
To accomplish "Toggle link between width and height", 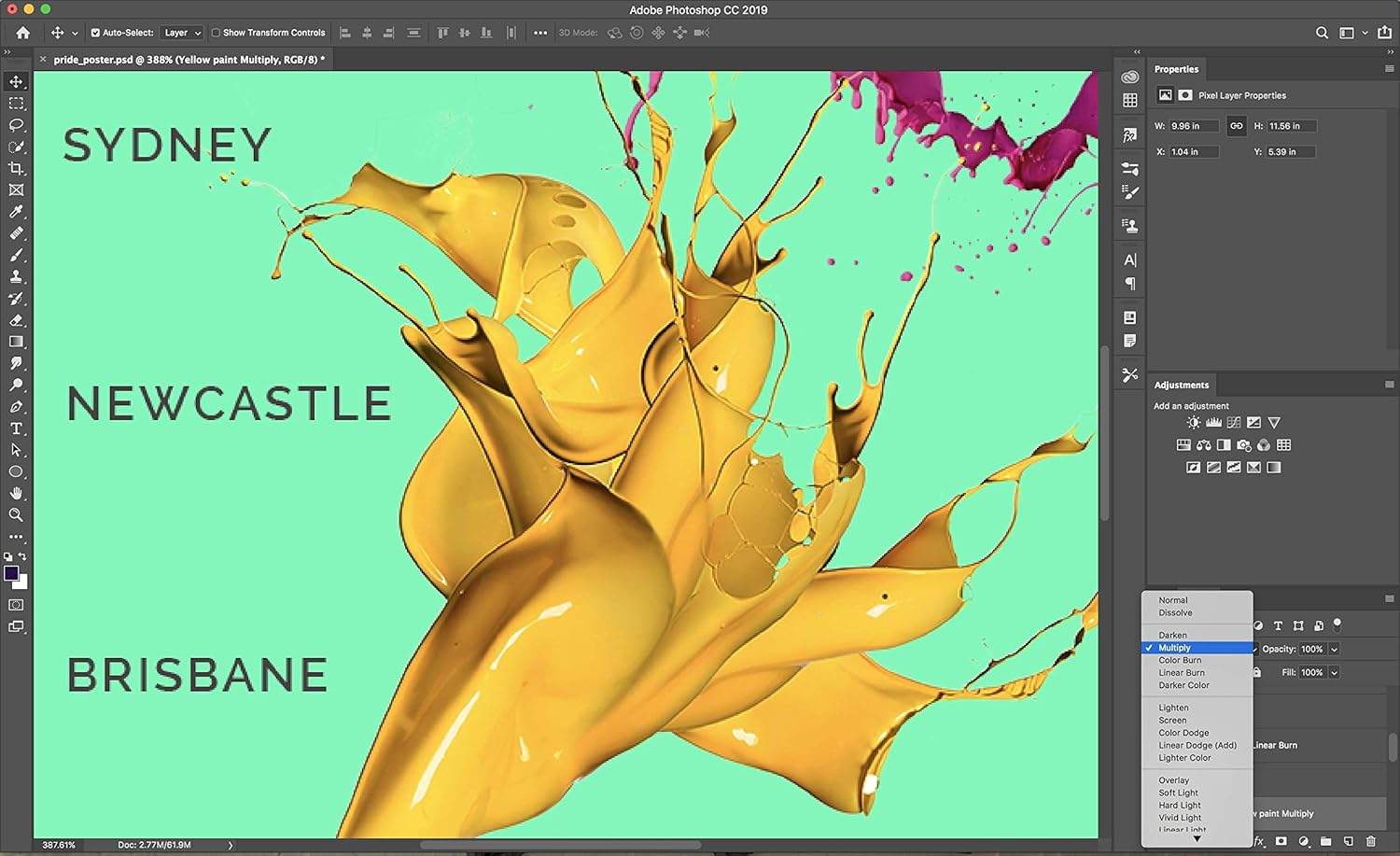I will pyautogui.click(x=1237, y=126).
